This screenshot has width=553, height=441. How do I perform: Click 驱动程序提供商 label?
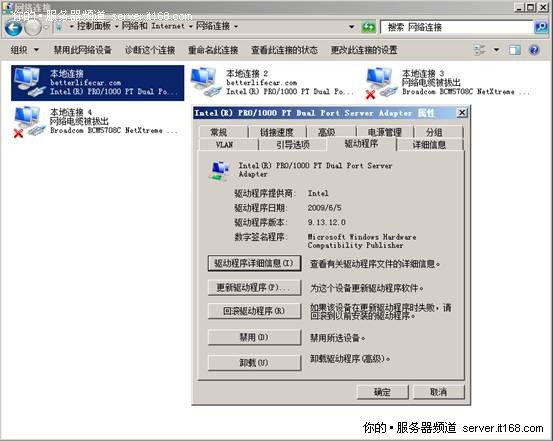tap(265, 193)
